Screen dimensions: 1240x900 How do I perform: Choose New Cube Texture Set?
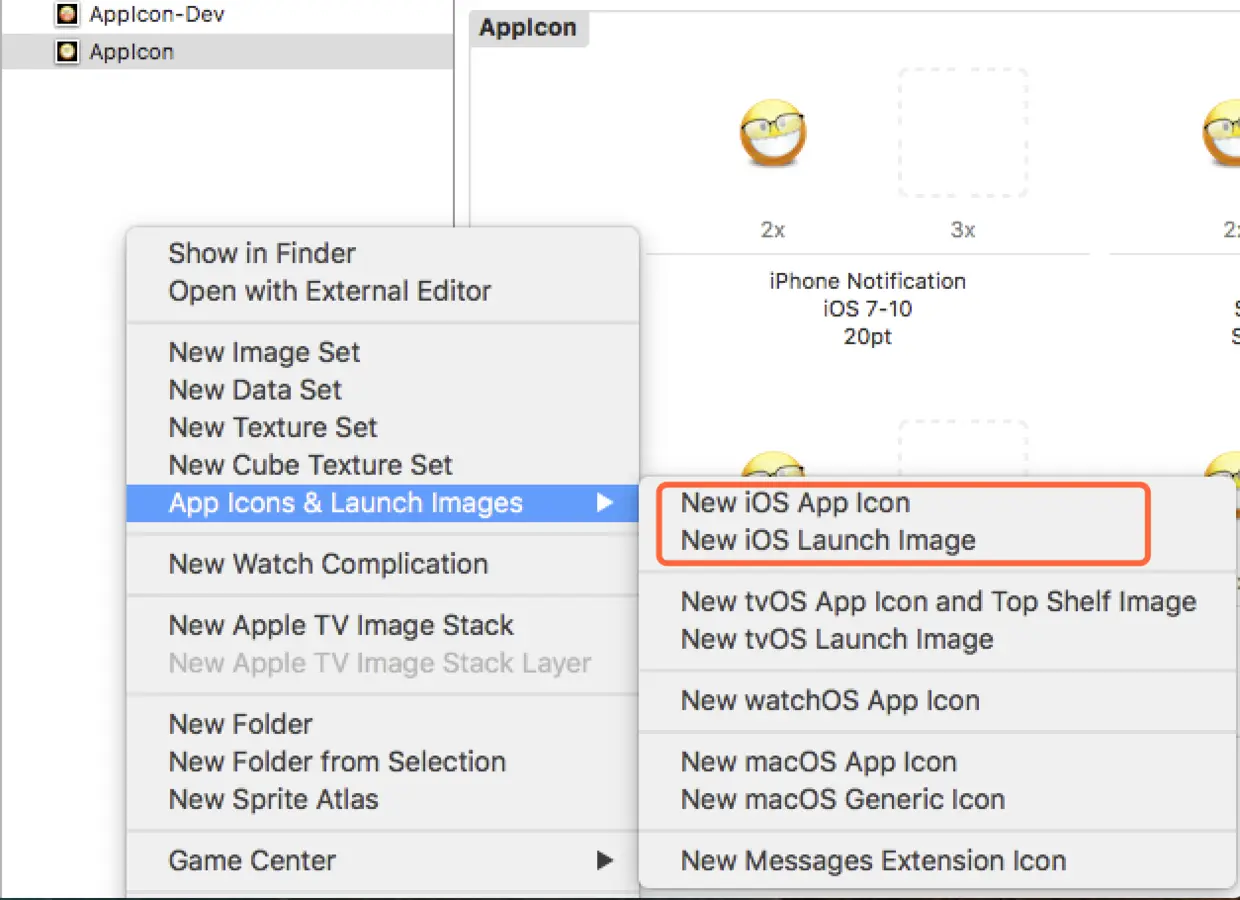[310, 466]
